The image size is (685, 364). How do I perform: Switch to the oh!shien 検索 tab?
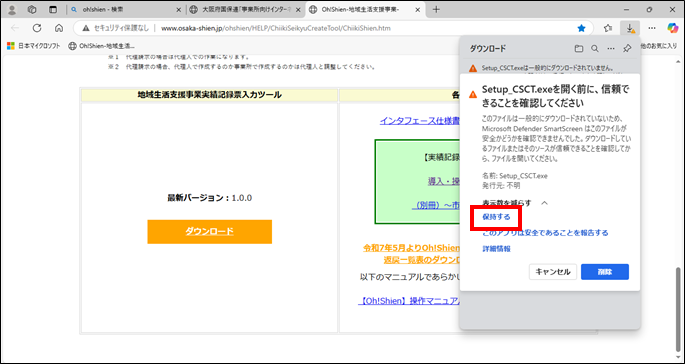[x=126, y=10]
